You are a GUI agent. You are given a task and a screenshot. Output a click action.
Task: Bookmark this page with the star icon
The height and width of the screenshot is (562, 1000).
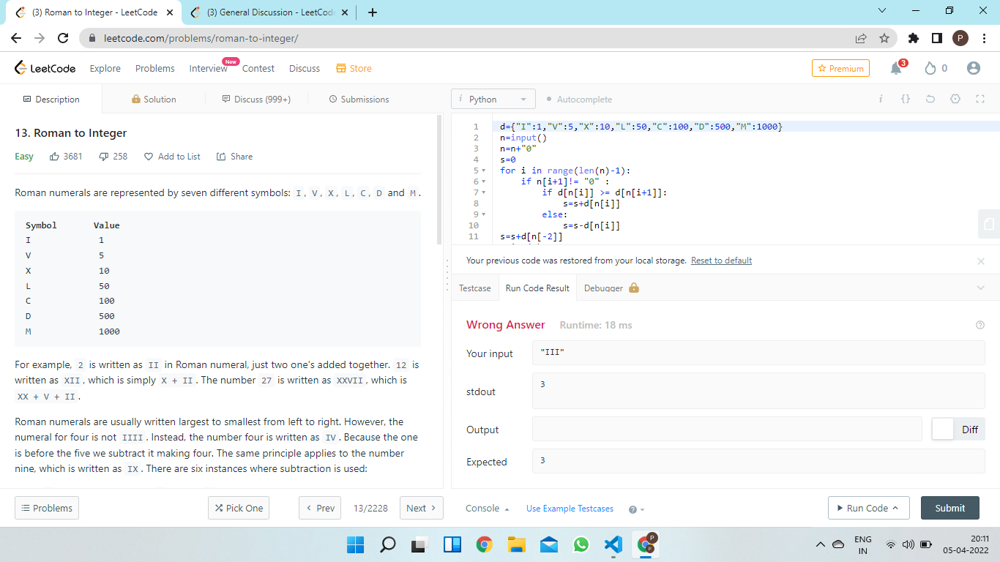884,38
